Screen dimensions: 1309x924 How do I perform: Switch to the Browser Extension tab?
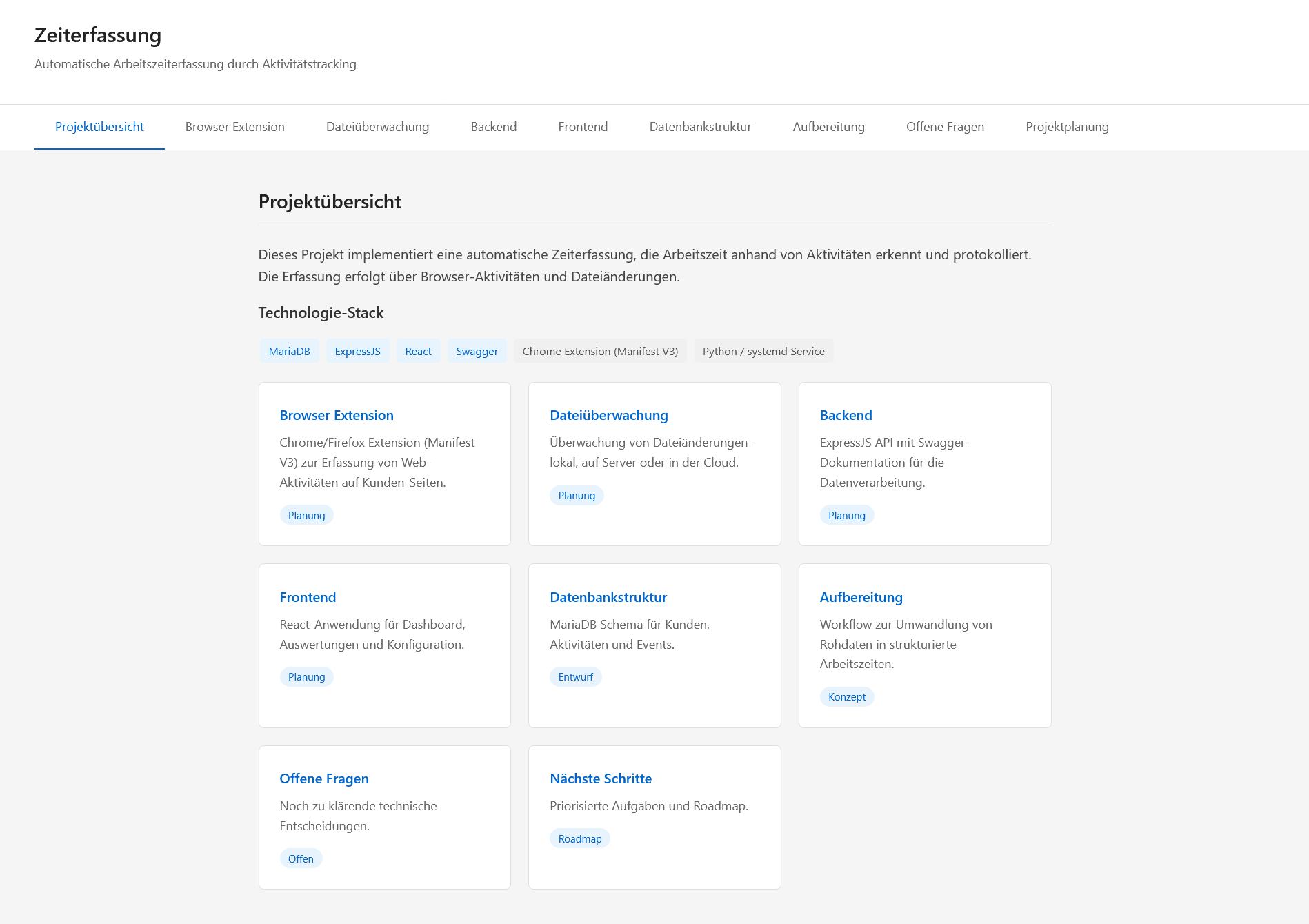(x=234, y=127)
